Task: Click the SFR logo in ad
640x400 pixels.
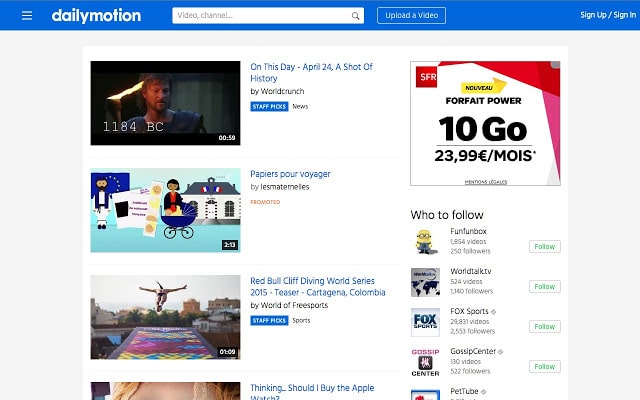Action: click(427, 77)
